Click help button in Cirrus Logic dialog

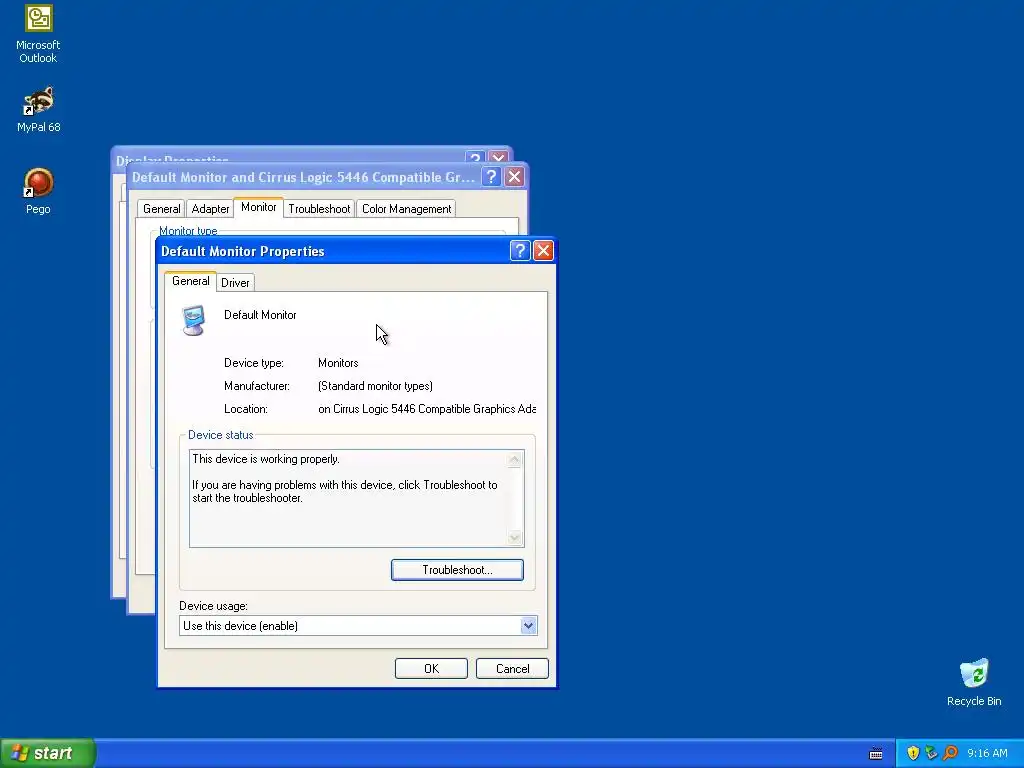coord(491,177)
